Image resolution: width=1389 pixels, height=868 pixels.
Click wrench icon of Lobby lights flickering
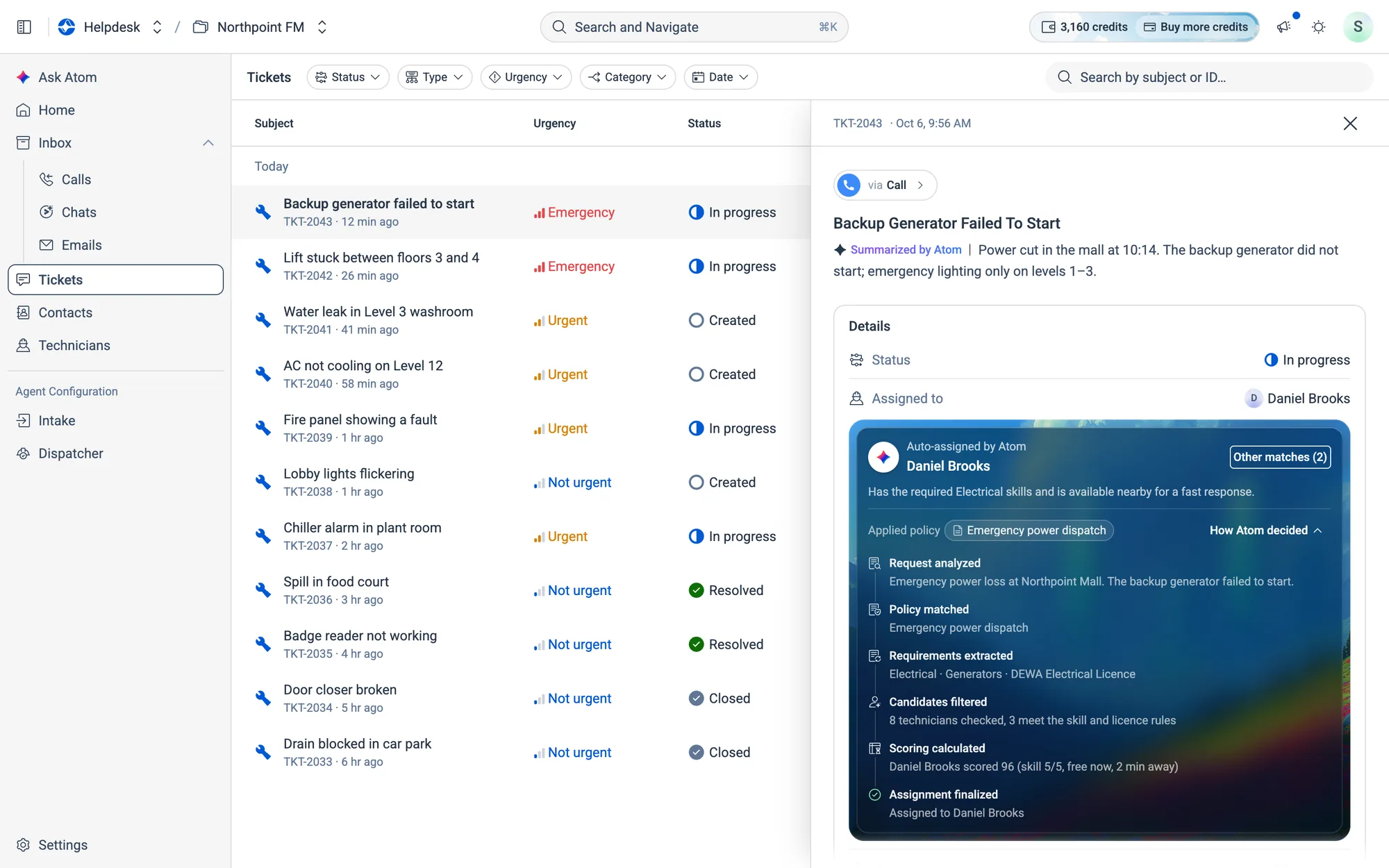tap(263, 482)
